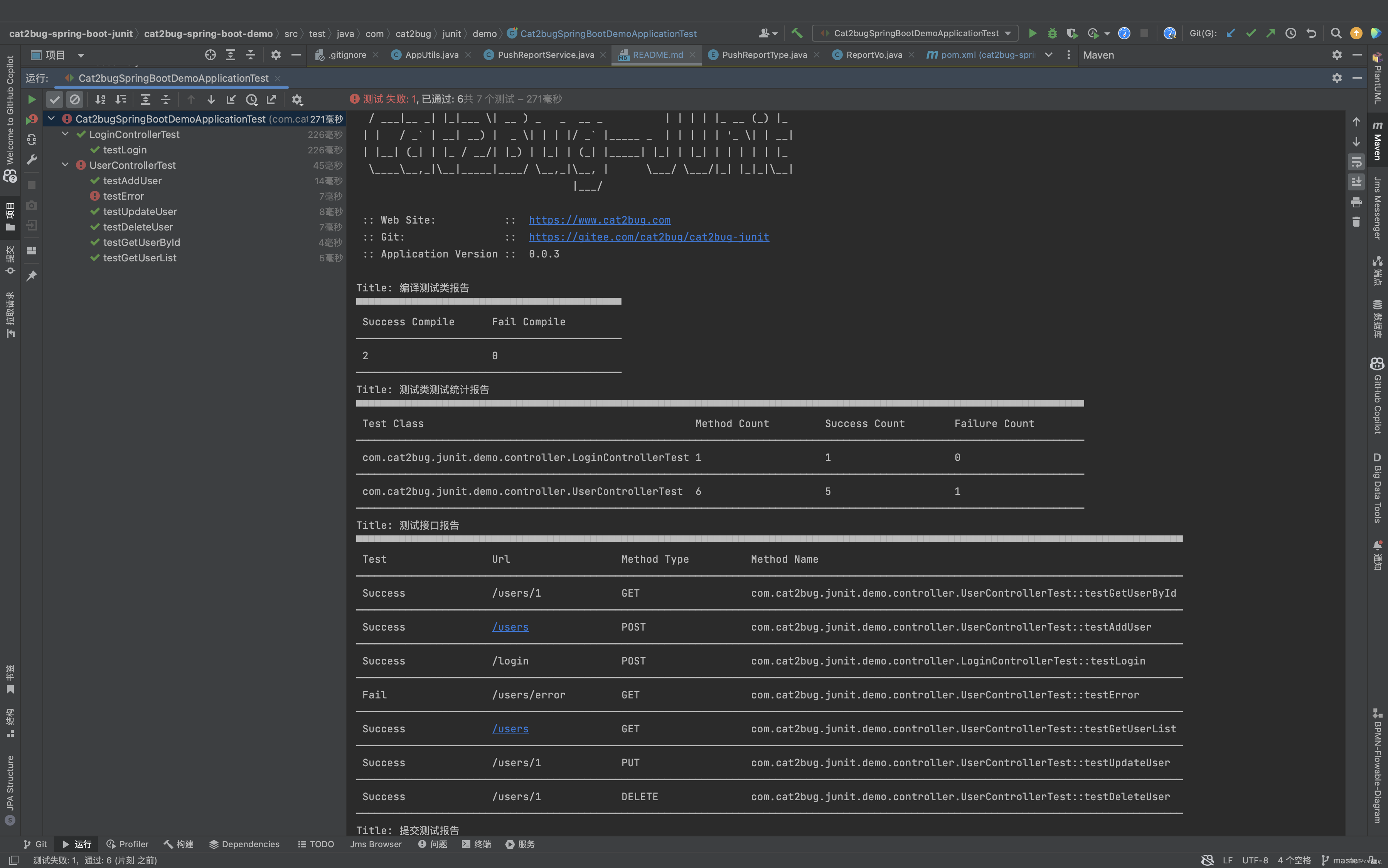This screenshot has height=868, width=1388.
Task: Git push green arrow icon
Action: pyautogui.click(x=1271, y=33)
